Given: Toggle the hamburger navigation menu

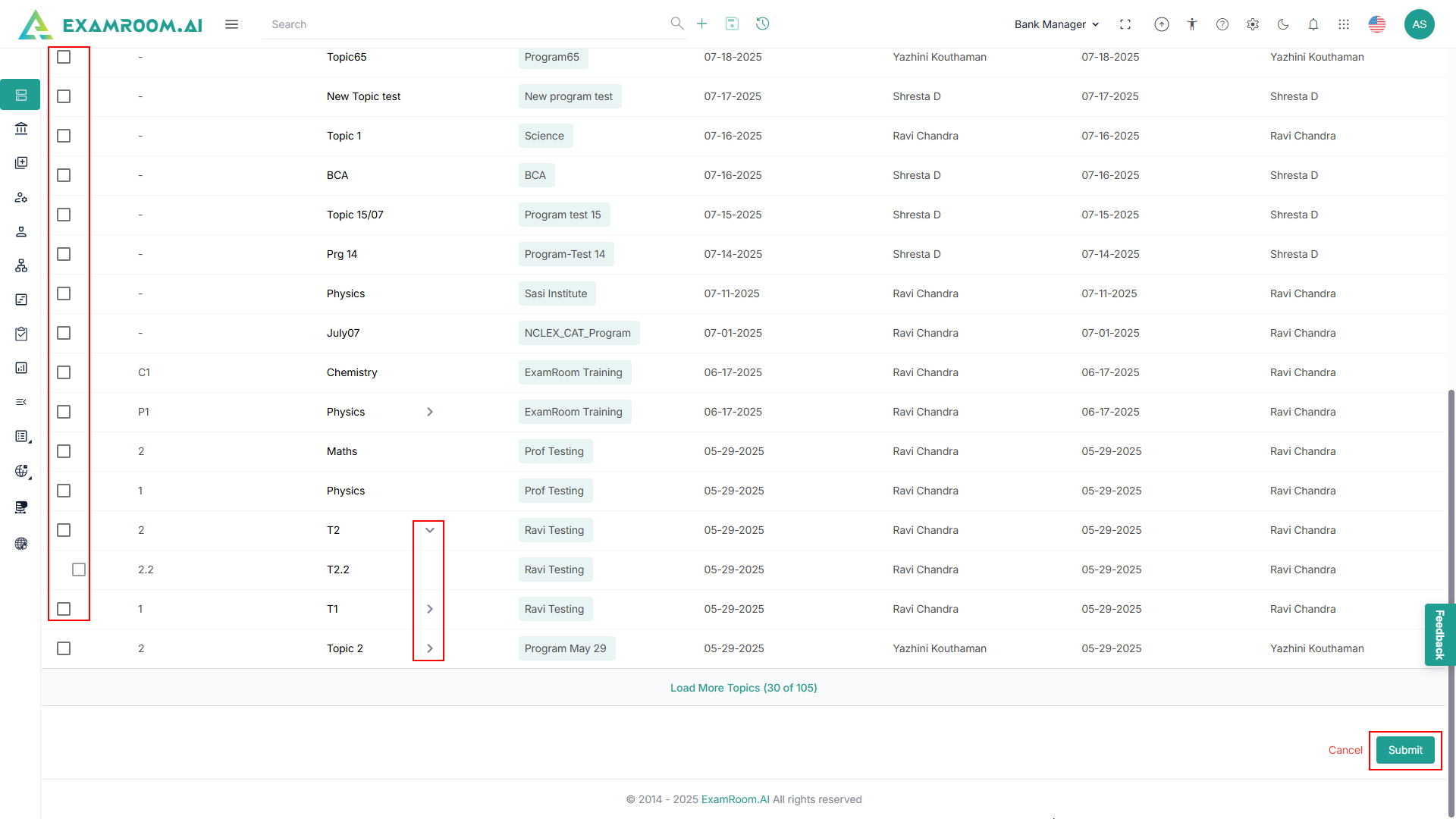Looking at the screenshot, I should (x=232, y=24).
